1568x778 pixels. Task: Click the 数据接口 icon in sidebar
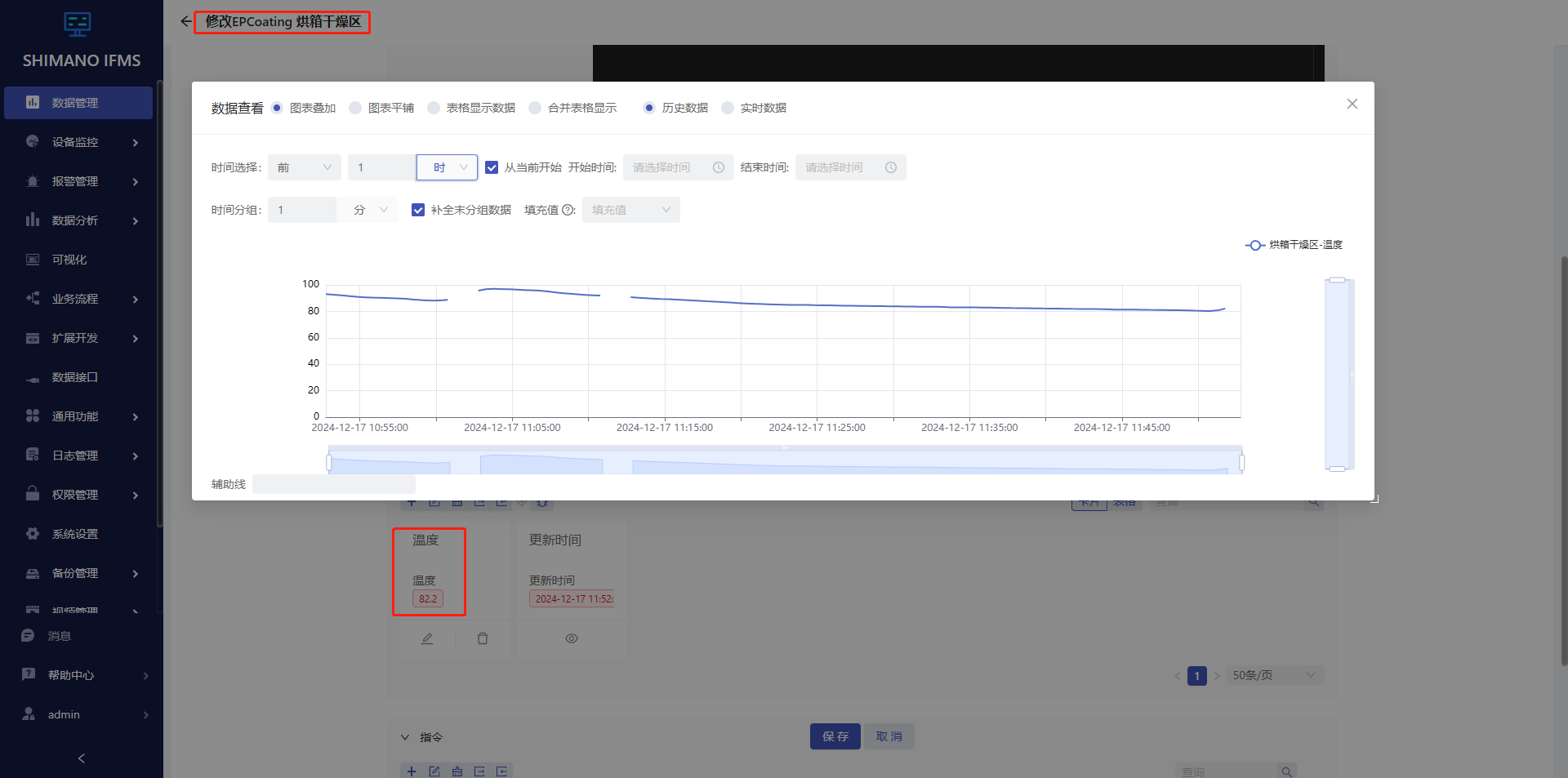coord(33,378)
